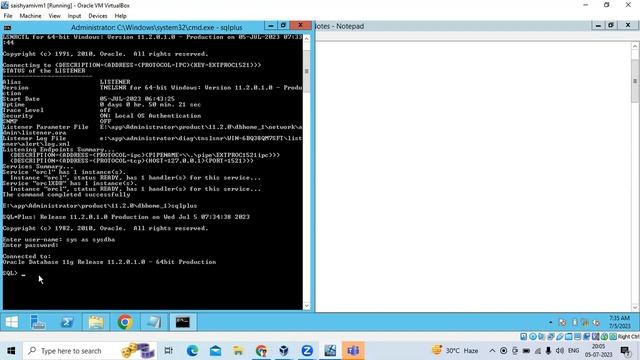Open Chrome on host taskbar
The width and height of the screenshot is (640, 360).
click(261, 351)
